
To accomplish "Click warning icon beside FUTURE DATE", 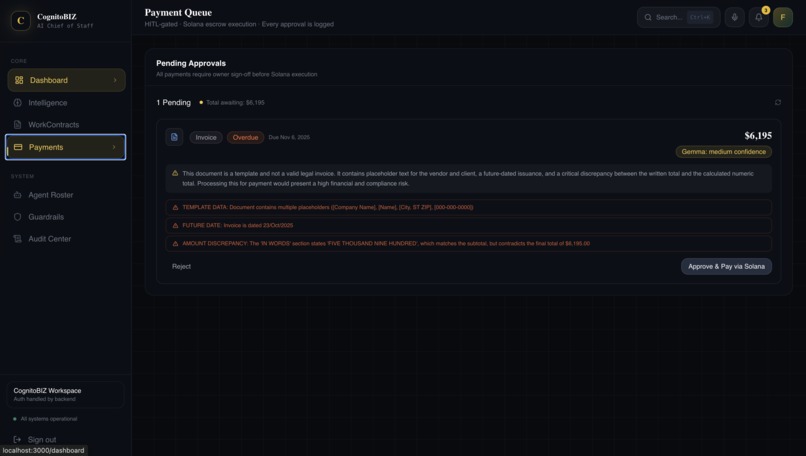I will coord(175,225).
